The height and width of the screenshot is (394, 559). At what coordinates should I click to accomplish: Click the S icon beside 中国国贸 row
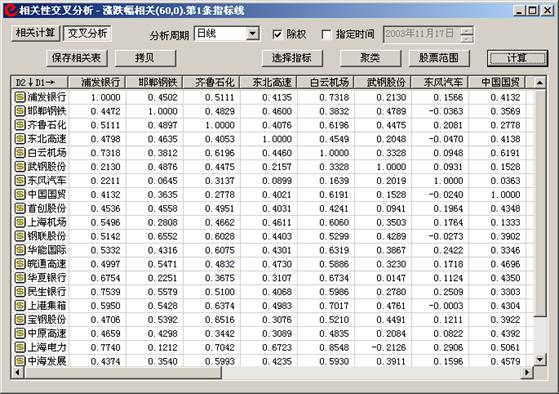pos(20,194)
